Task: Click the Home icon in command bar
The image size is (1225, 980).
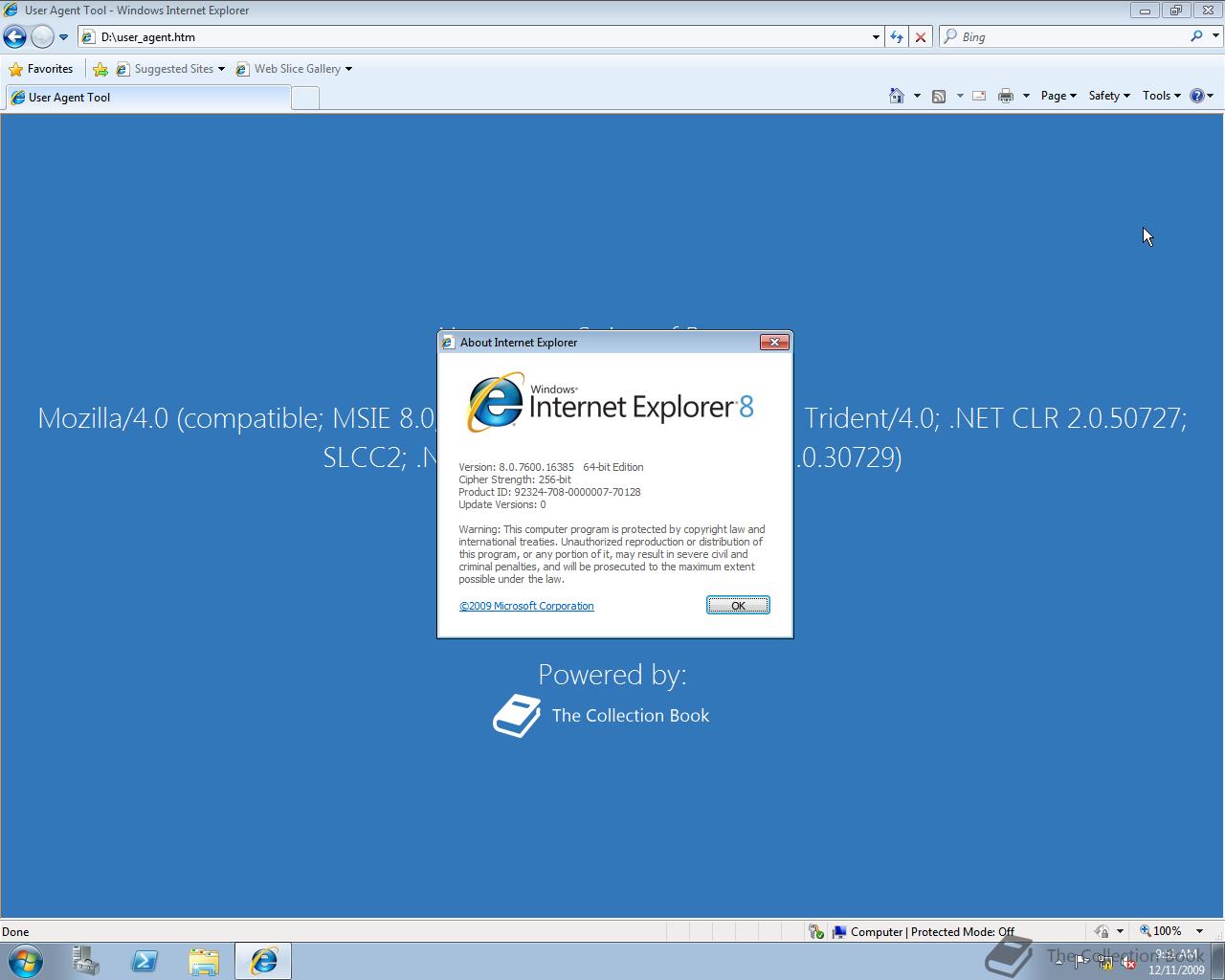Action: [x=897, y=96]
